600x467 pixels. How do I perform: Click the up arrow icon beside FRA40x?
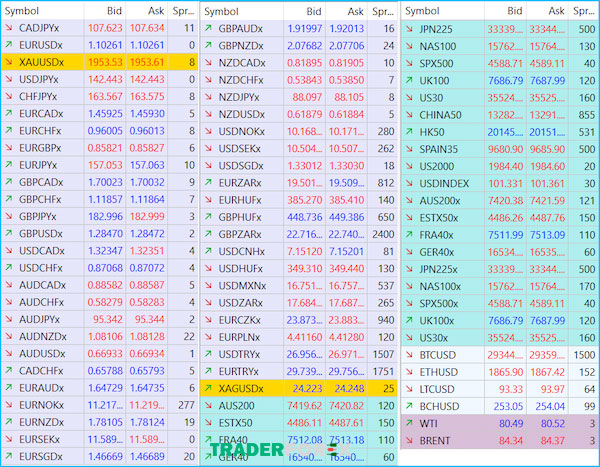(409, 234)
